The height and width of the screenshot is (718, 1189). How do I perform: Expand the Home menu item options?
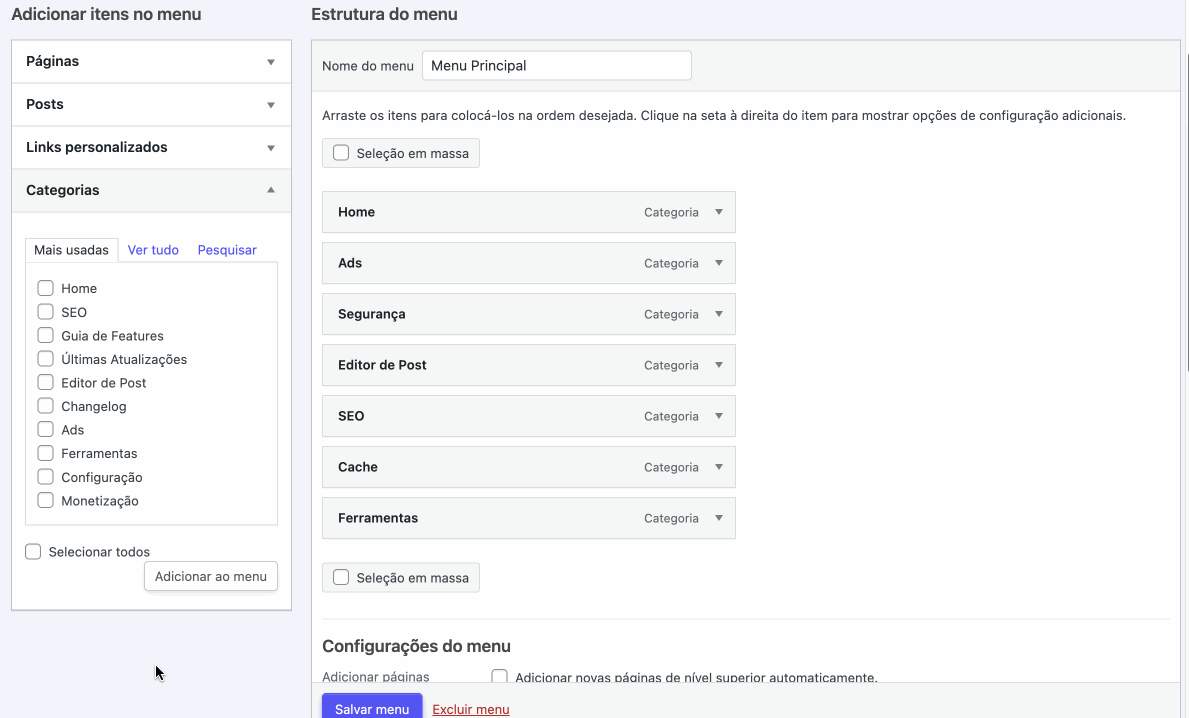tap(719, 212)
